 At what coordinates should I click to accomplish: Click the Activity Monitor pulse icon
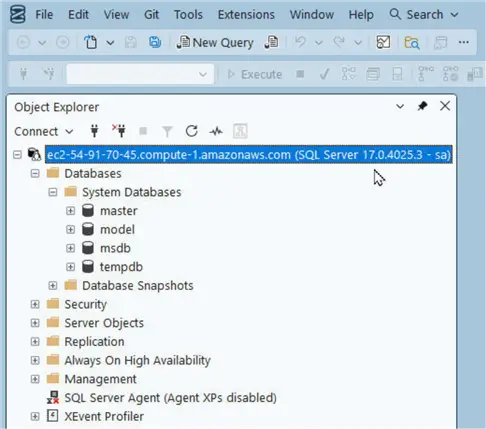coord(216,131)
